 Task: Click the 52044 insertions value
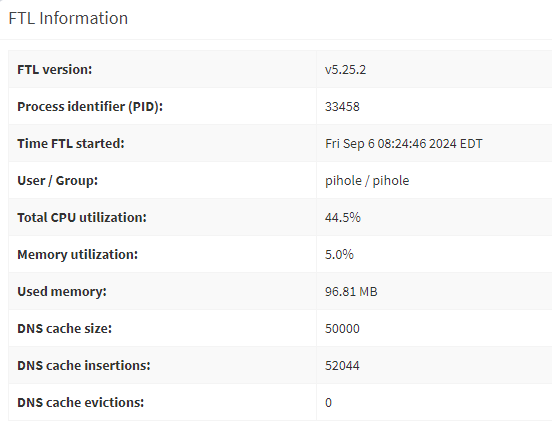coord(342,365)
